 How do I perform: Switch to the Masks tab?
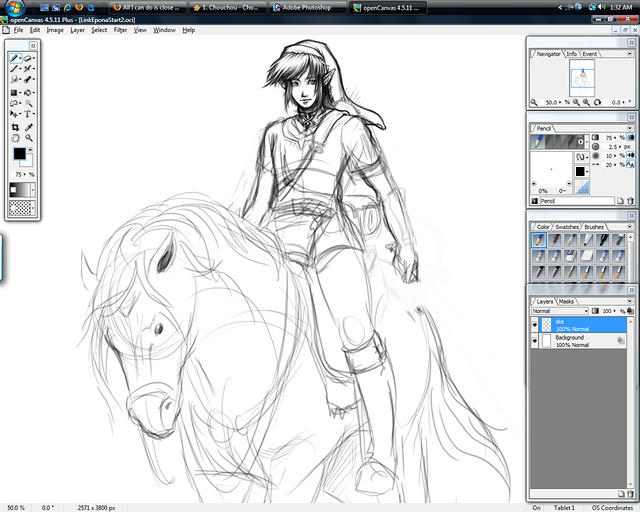[x=566, y=301]
